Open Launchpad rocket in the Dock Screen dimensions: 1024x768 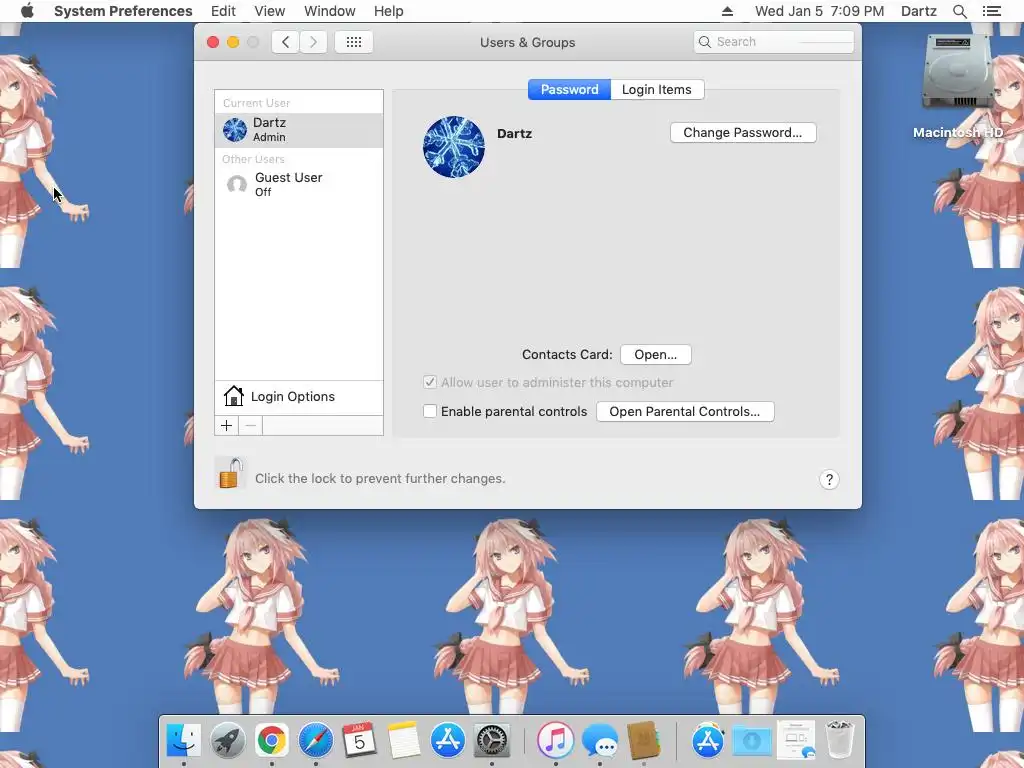[x=228, y=741]
